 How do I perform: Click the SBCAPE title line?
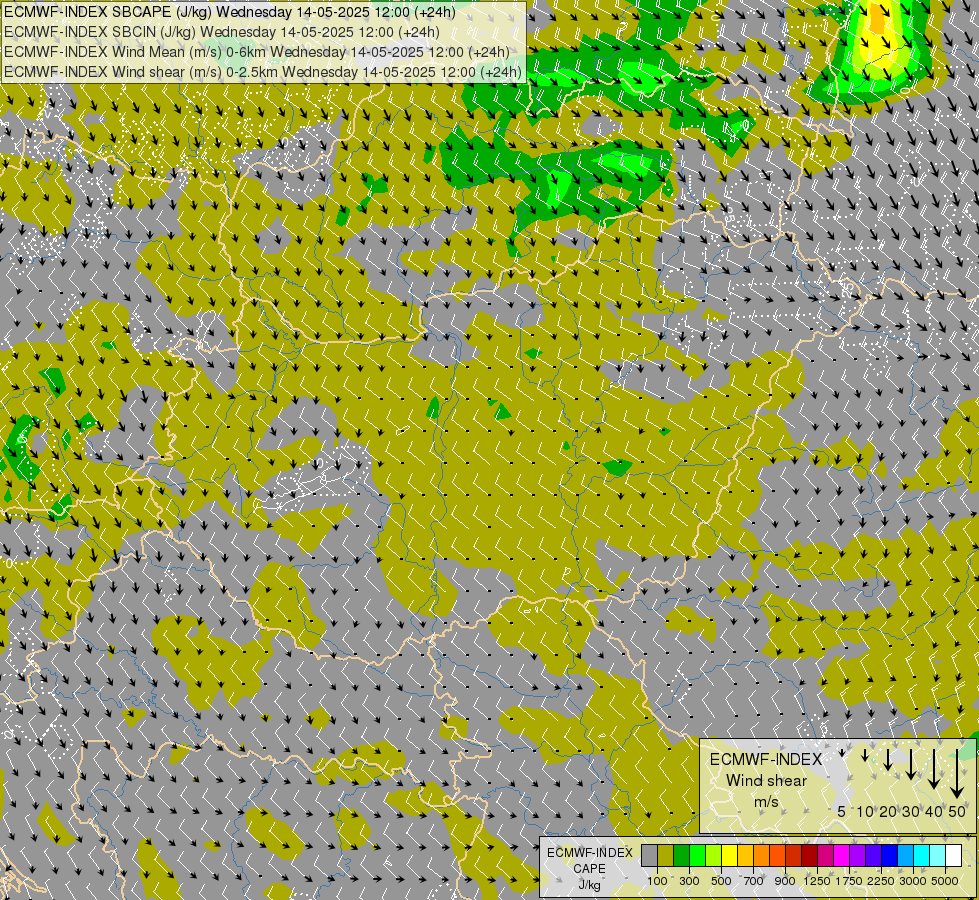230,12
